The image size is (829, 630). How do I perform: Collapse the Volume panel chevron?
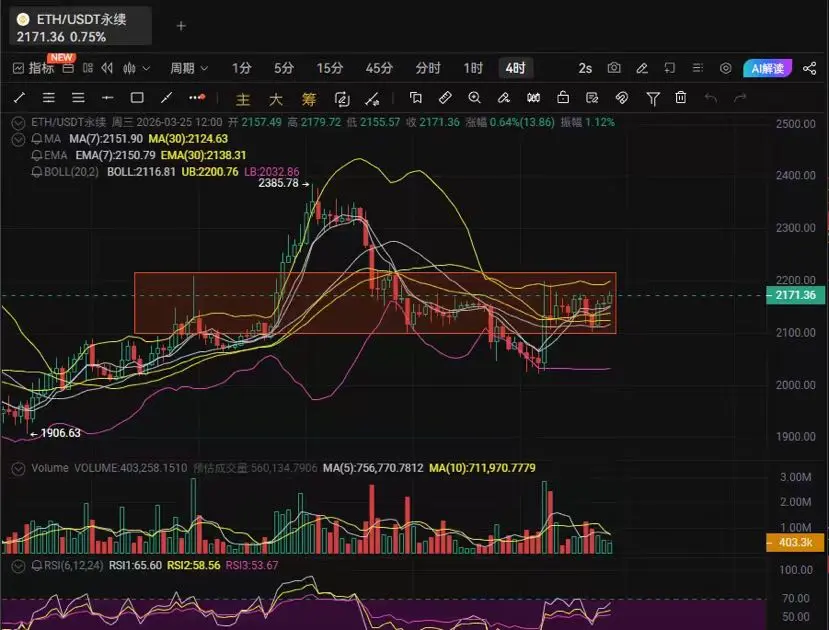point(19,469)
